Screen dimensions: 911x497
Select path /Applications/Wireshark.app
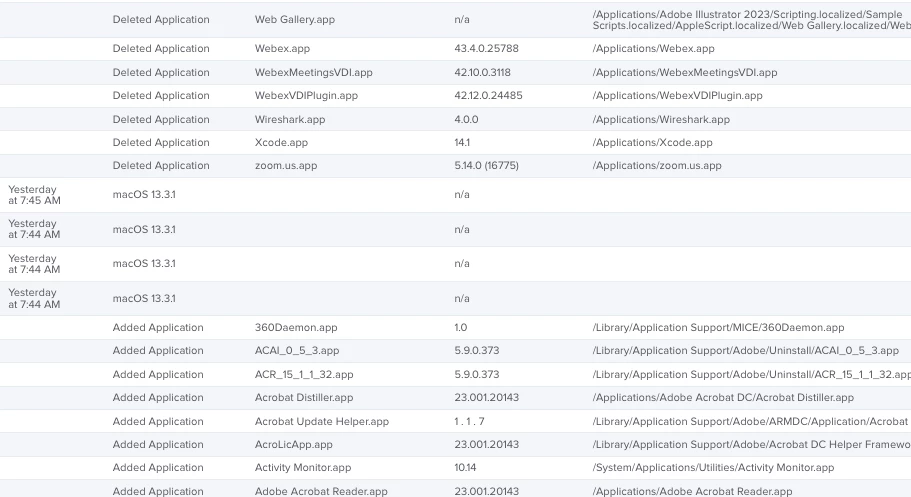pyautogui.click(x=661, y=120)
